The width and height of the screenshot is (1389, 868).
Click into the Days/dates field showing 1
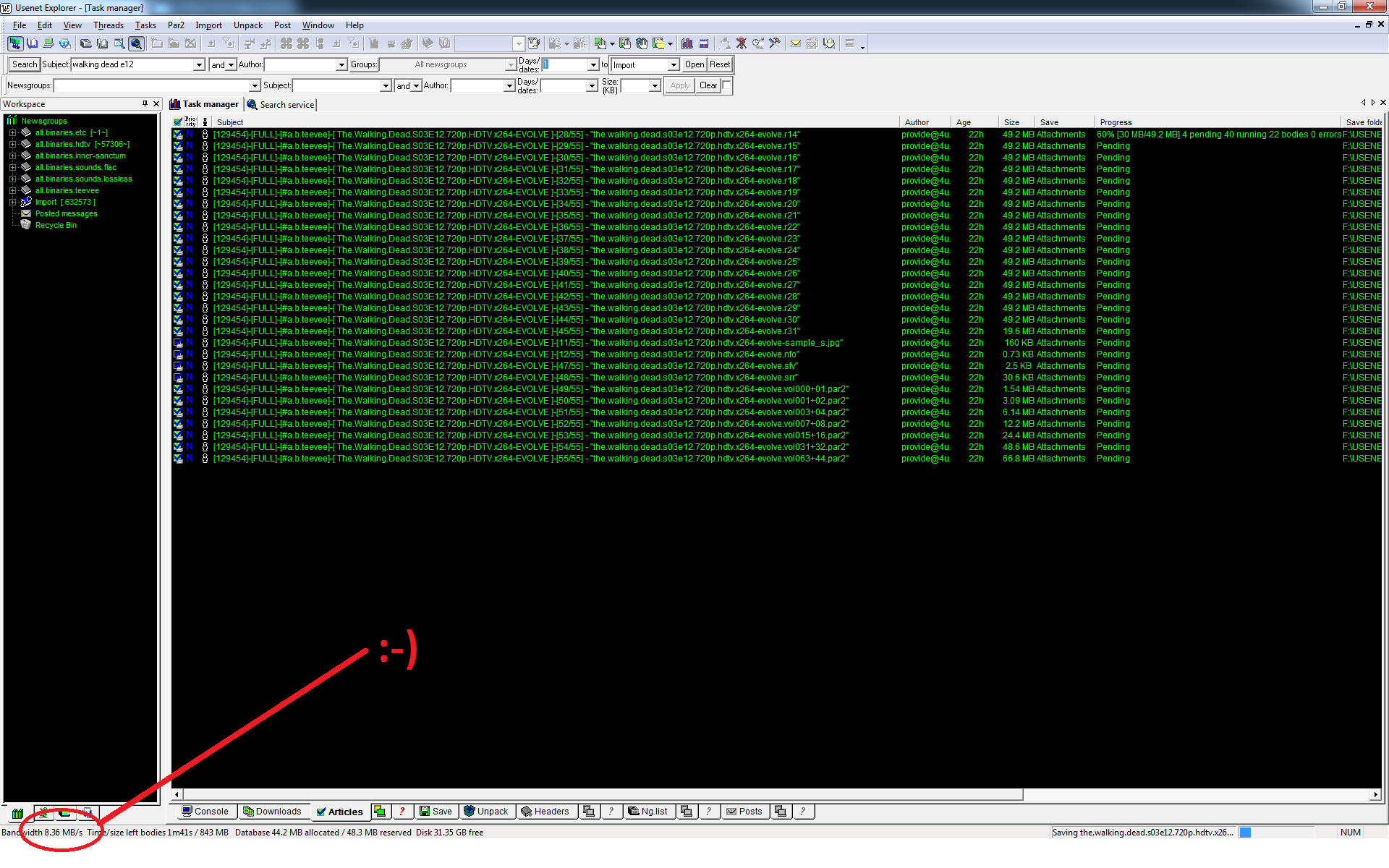[566, 64]
